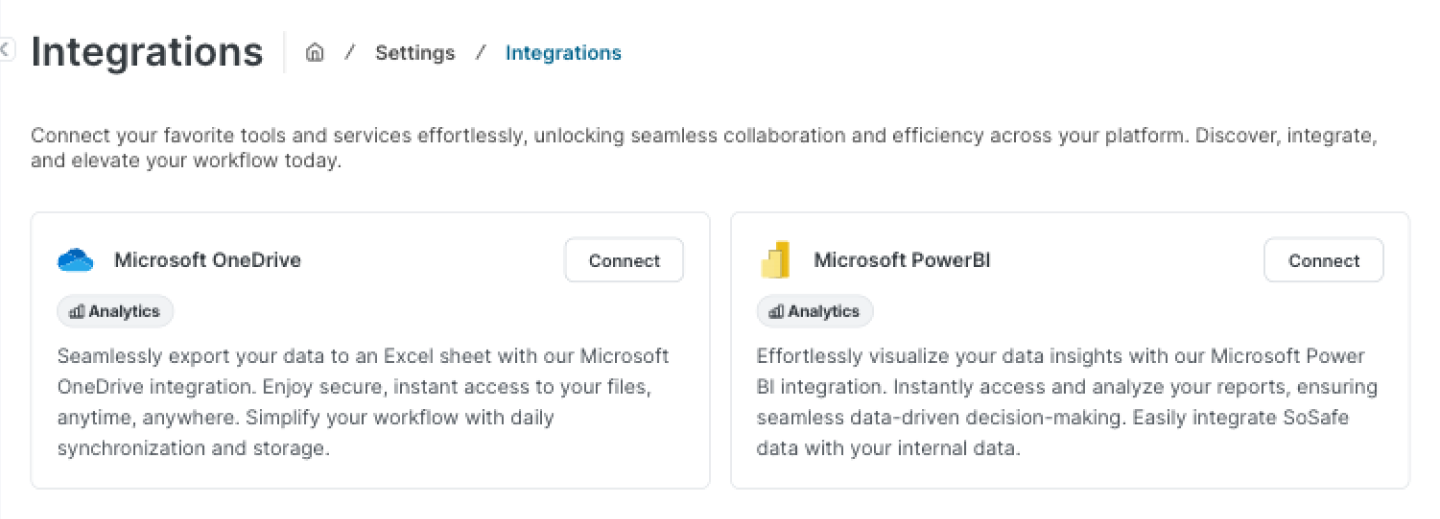Image resolution: width=1440 pixels, height=519 pixels.
Task: Click the slash separator before Integrations breadcrumb
Action: [481, 53]
